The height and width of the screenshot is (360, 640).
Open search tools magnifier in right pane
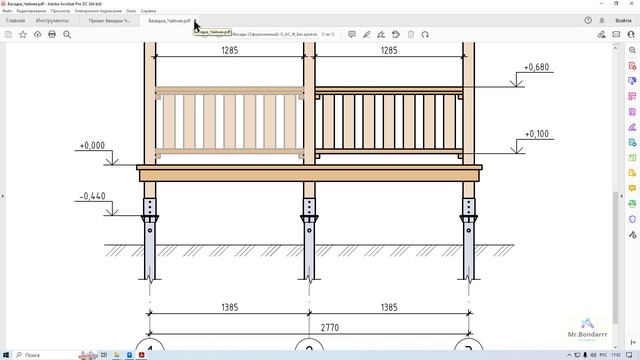click(632, 50)
